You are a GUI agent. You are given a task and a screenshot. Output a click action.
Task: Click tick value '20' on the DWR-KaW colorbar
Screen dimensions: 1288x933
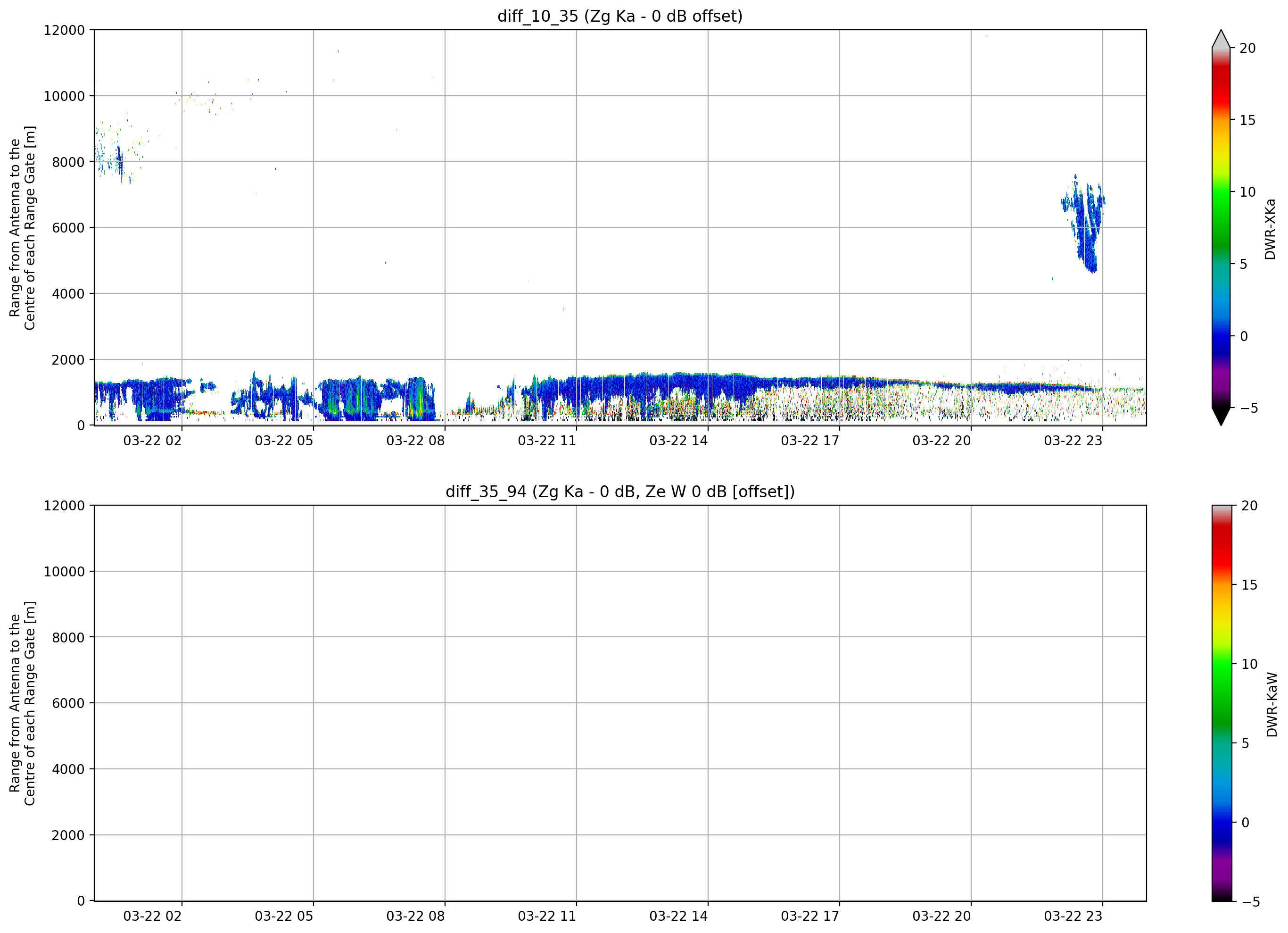pyautogui.click(x=1249, y=506)
